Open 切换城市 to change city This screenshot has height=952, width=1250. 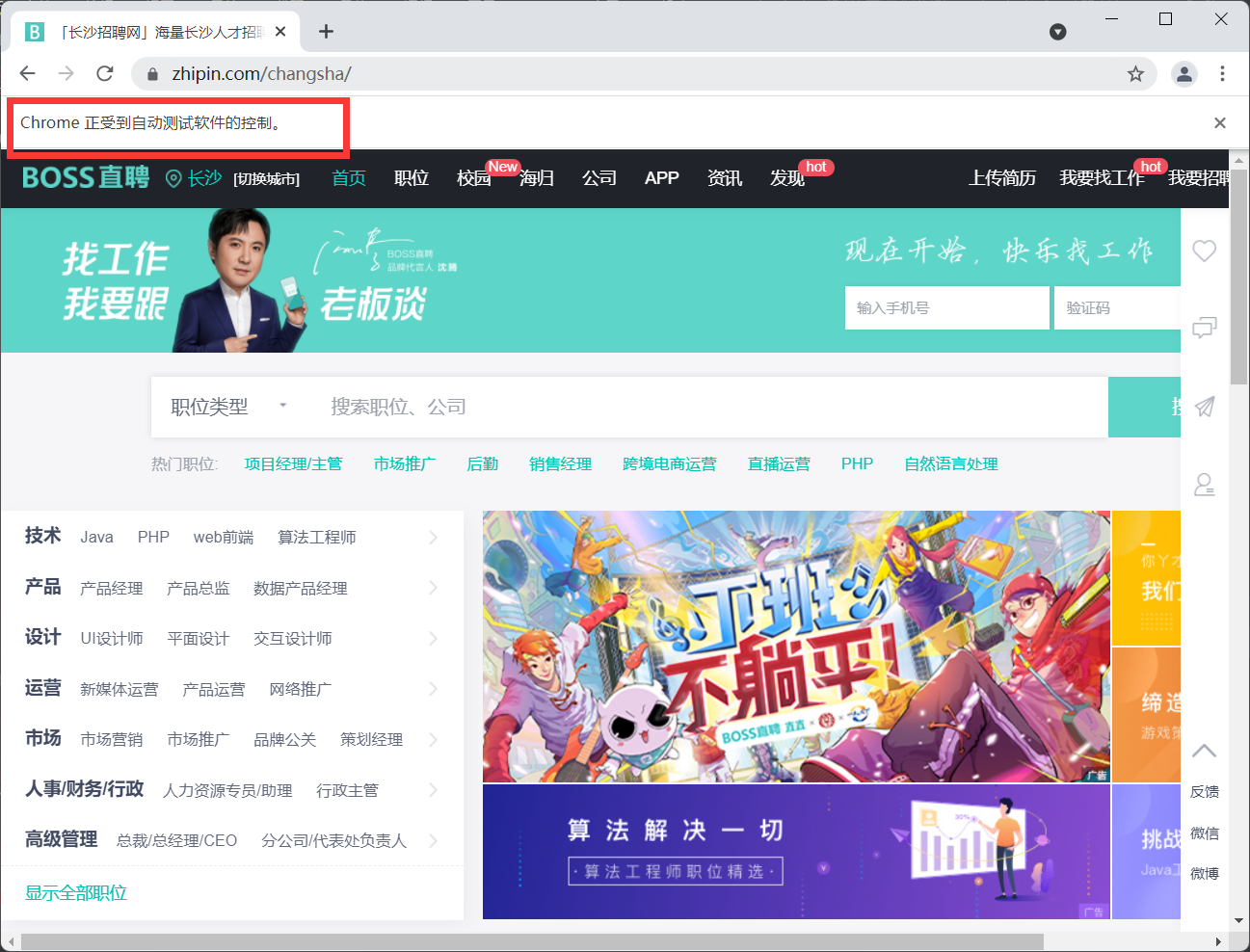[266, 178]
